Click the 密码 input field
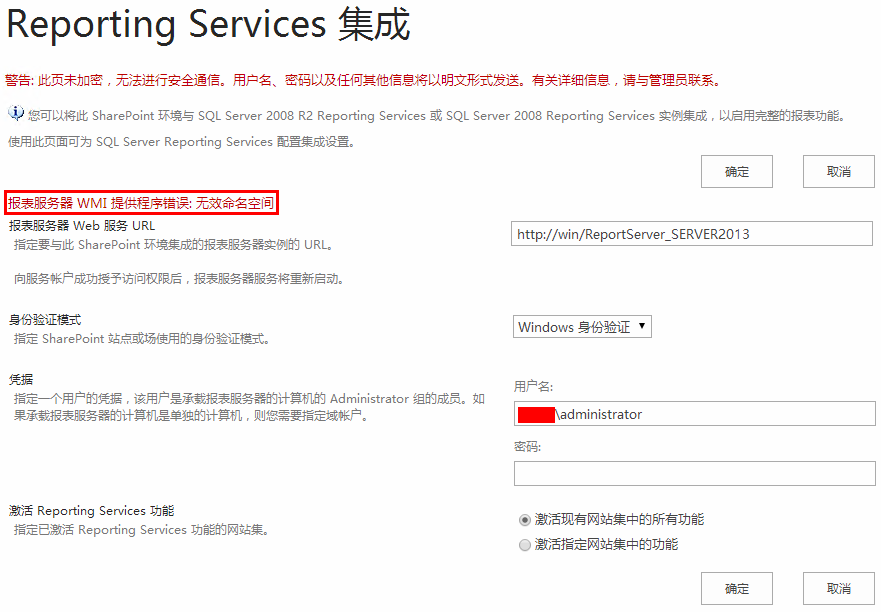Screen dimensions: 881x612 694,474
